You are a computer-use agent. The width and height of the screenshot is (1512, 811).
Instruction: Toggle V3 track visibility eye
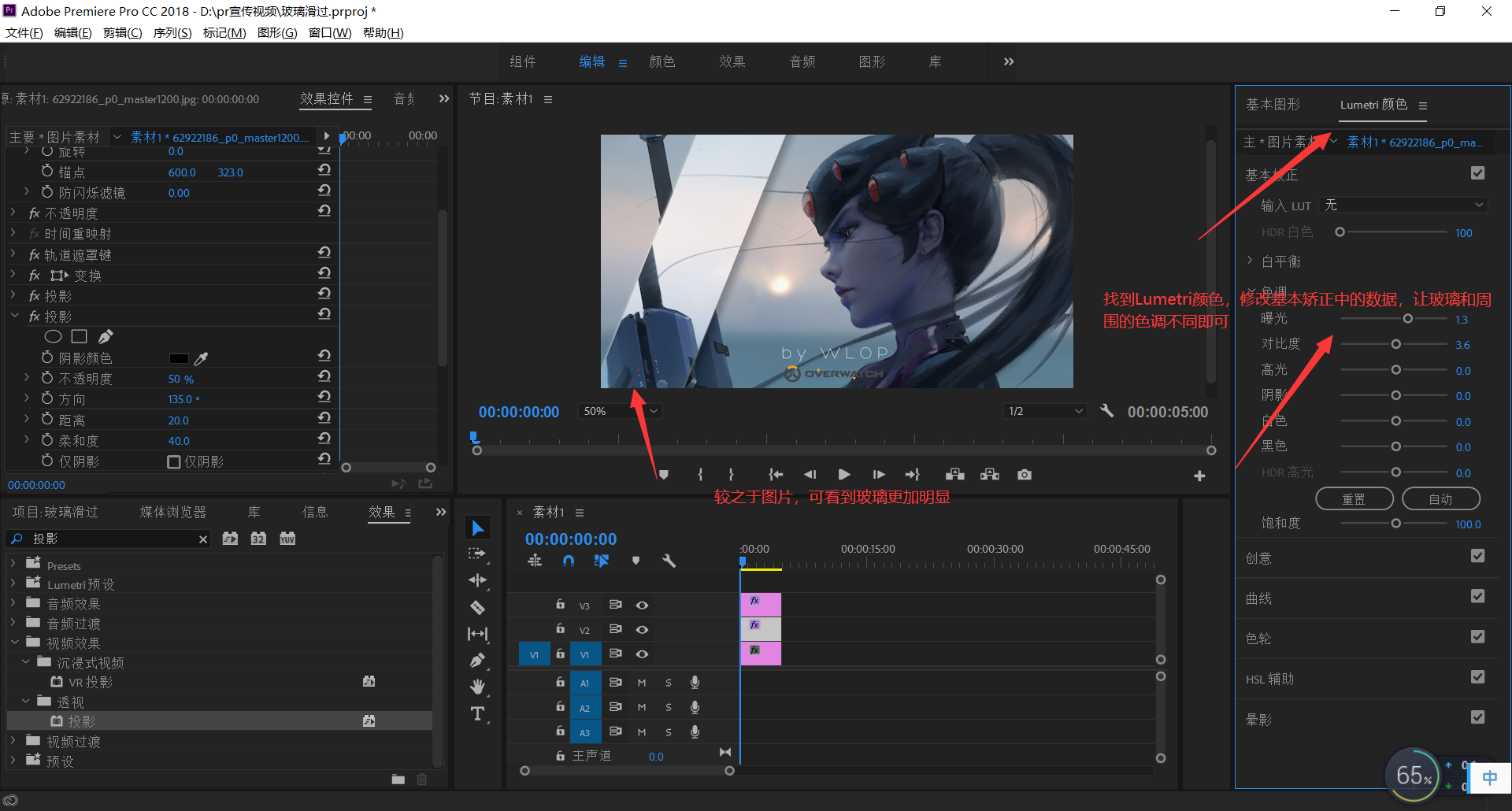coord(643,605)
